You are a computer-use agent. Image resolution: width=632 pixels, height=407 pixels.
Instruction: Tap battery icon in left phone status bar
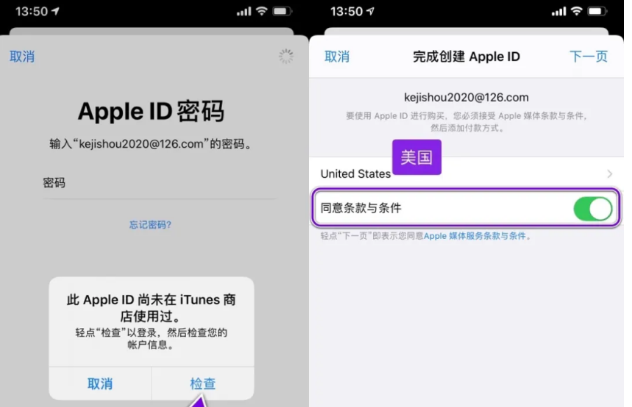click(282, 11)
